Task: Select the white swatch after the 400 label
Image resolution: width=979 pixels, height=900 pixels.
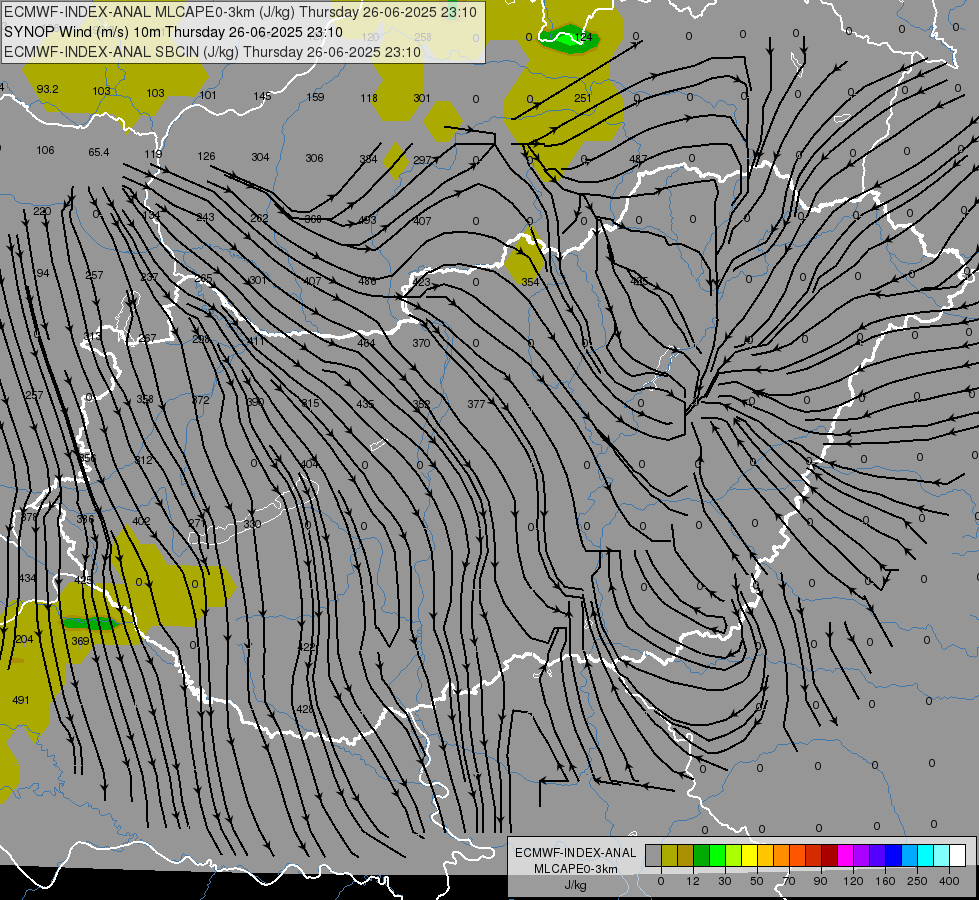Action: pyautogui.click(x=958, y=855)
